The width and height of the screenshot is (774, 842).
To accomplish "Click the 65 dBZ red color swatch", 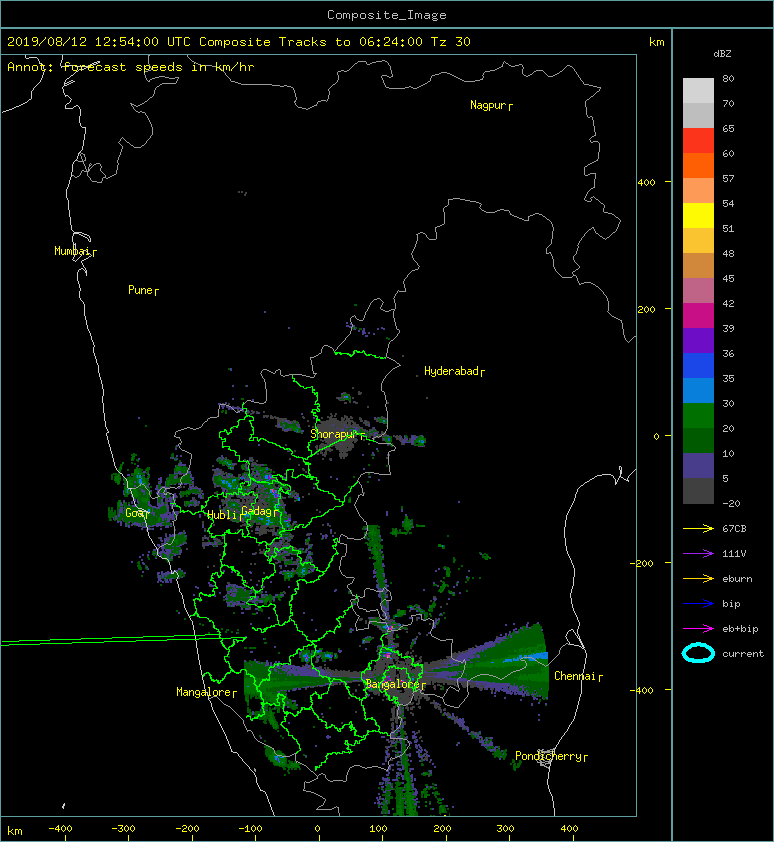I will (698, 140).
